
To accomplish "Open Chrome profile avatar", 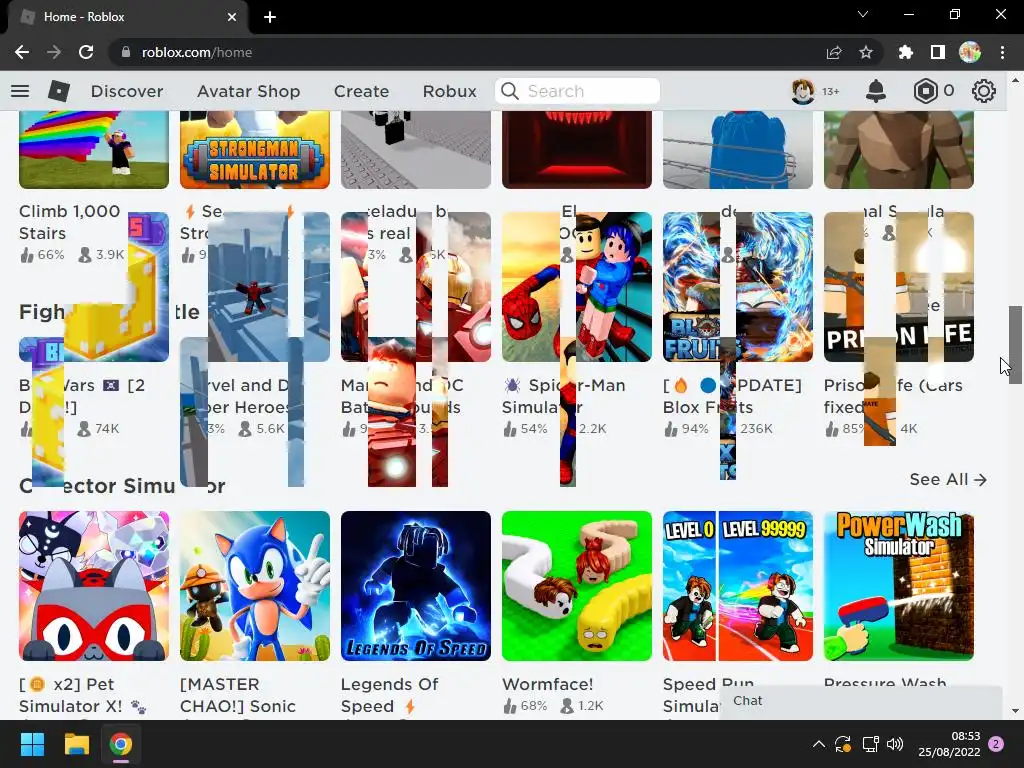I will pyautogui.click(x=970, y=52).
